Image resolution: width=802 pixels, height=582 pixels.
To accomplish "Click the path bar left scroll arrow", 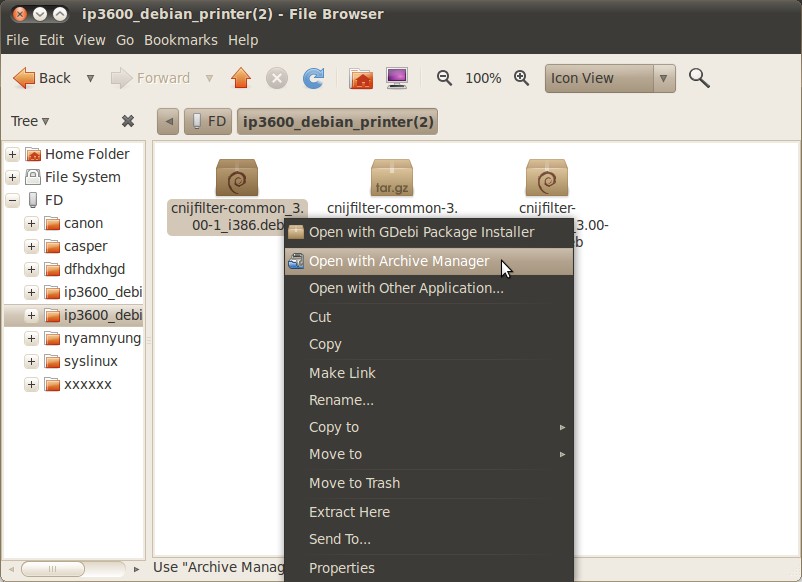I will (x=168, y=122).
